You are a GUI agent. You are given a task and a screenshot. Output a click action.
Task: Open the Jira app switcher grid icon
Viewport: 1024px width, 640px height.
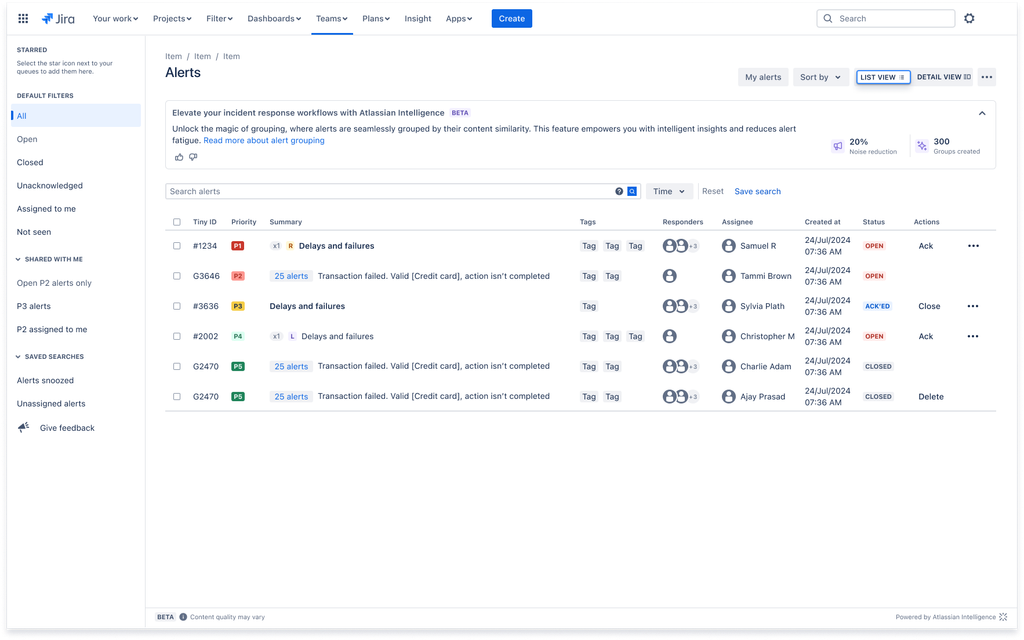22,18
